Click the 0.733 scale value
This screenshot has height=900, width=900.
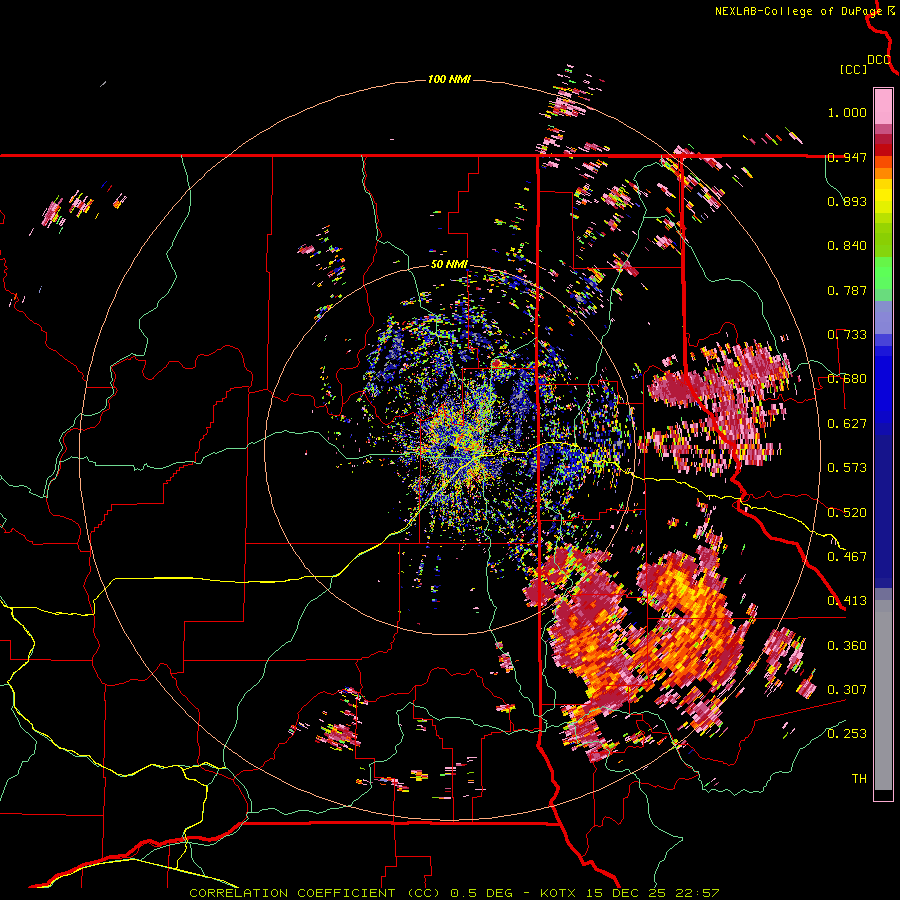pos(847,335)
